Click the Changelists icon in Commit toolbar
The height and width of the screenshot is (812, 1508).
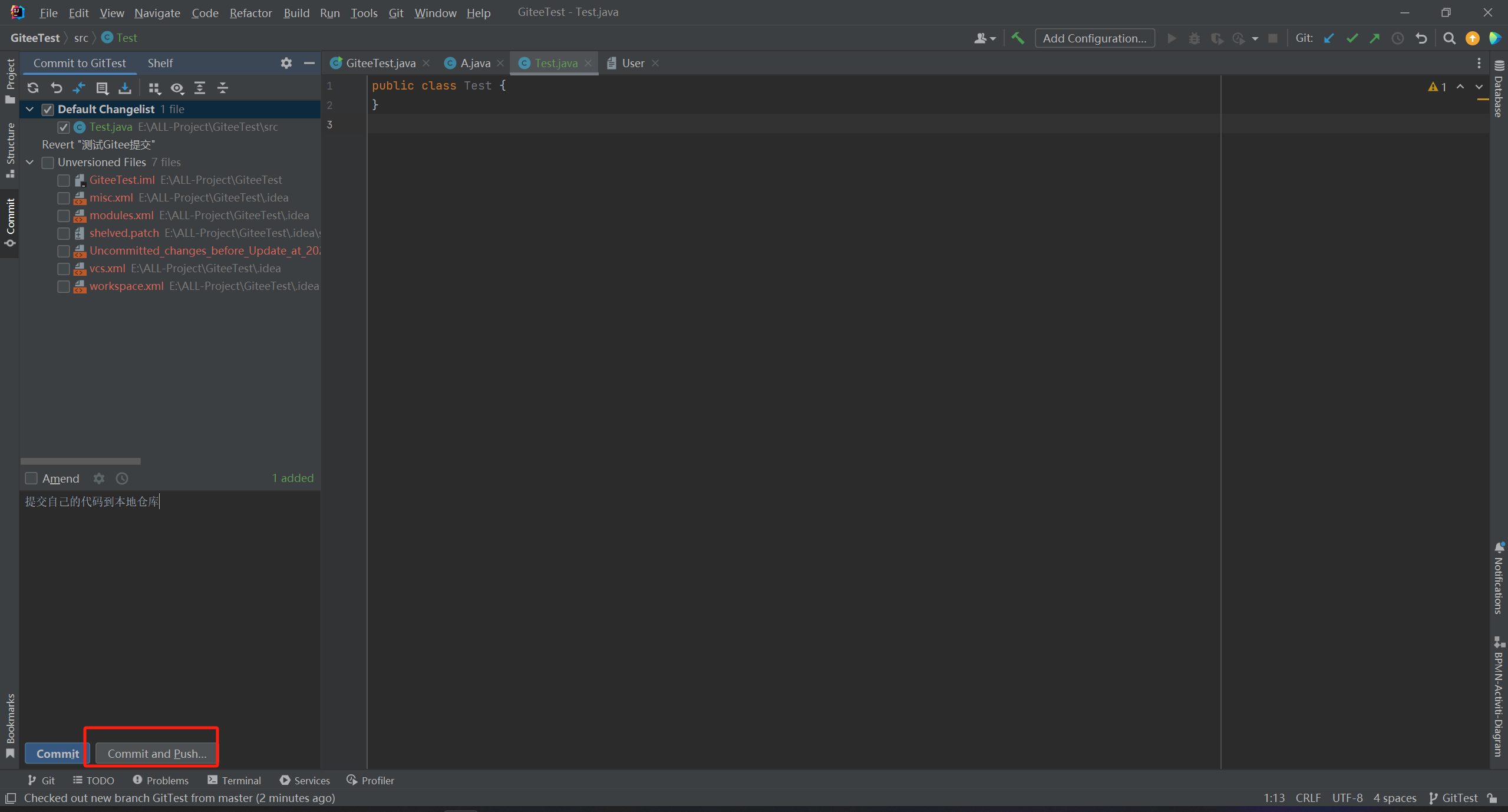click(102, 88)
